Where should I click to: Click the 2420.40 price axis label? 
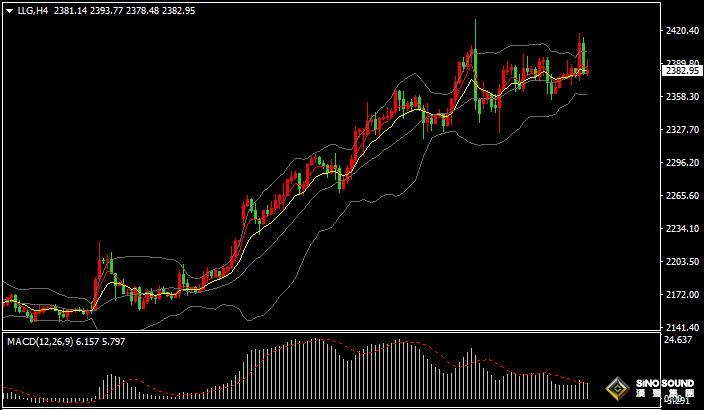[x=682, y=31]
